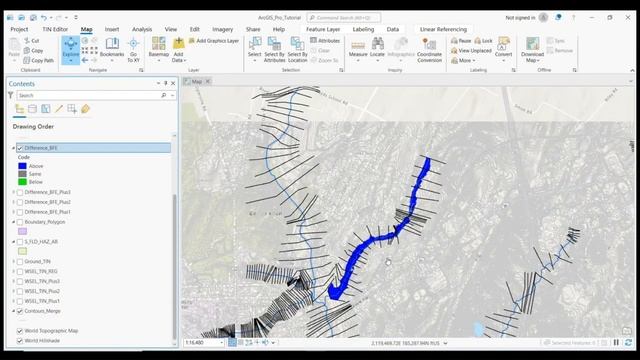Open the More labeling options dropdown

[x=463, y=60]
